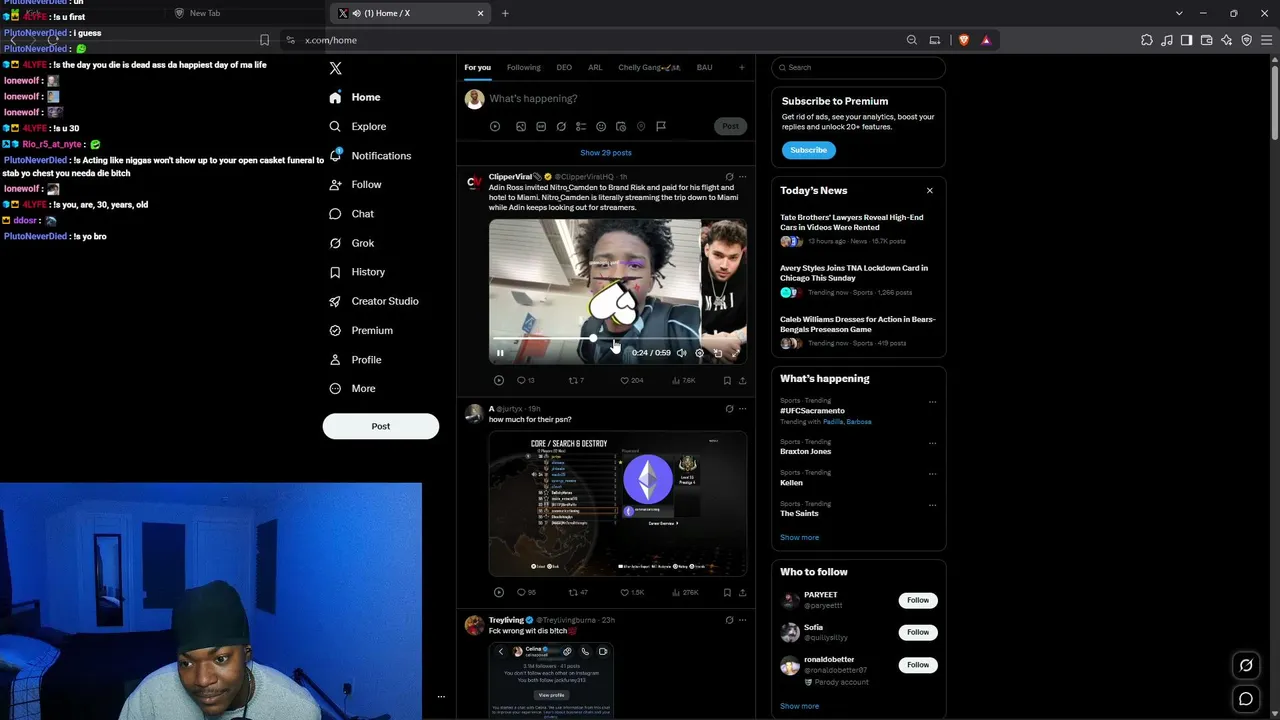The image size is (1280, 720).
Task: Open Brave Shields icon in address bar
Action: [964, 40]
